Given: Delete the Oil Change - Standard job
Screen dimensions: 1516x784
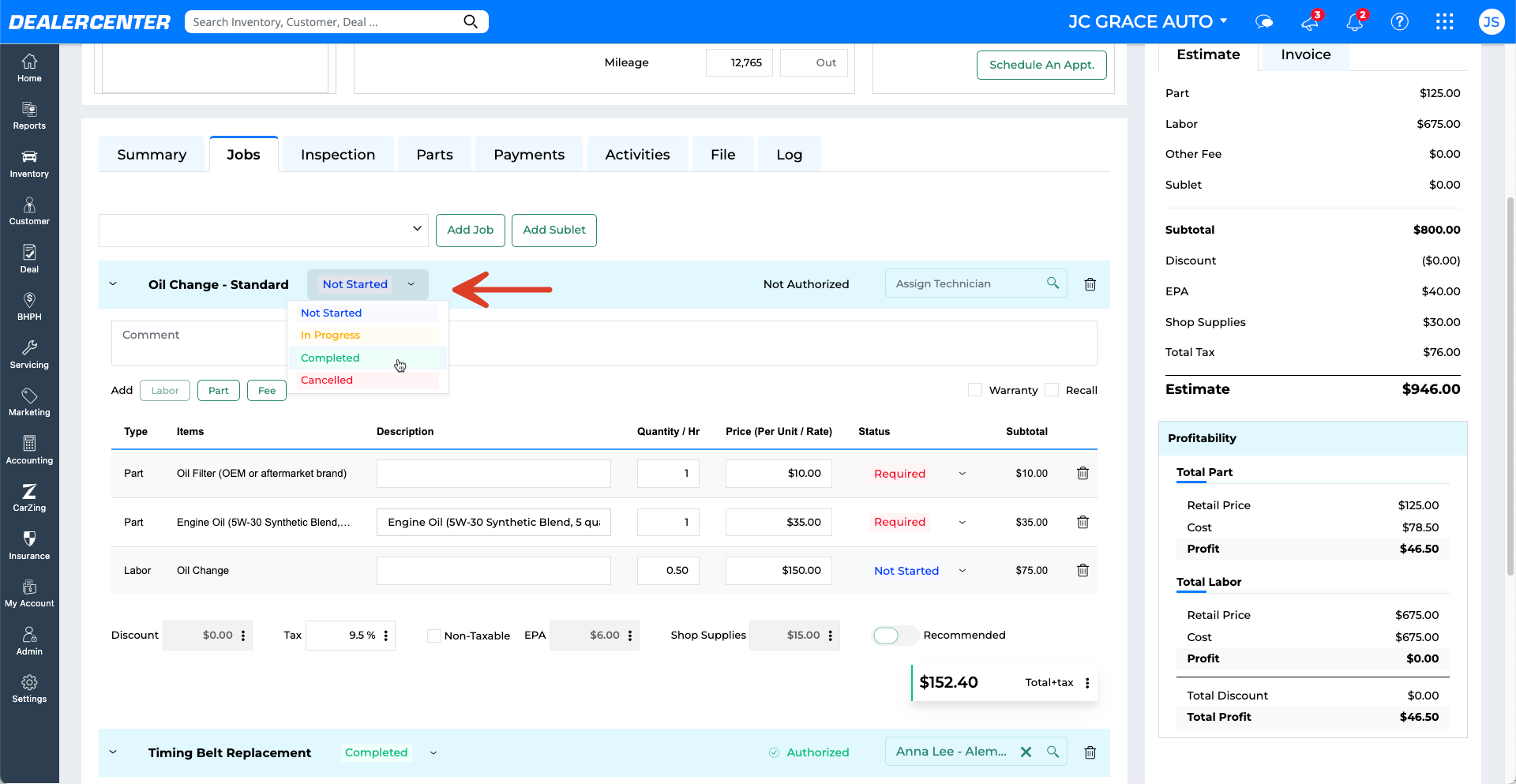Looking at the screenshot, I should (x=1090, y=284).
